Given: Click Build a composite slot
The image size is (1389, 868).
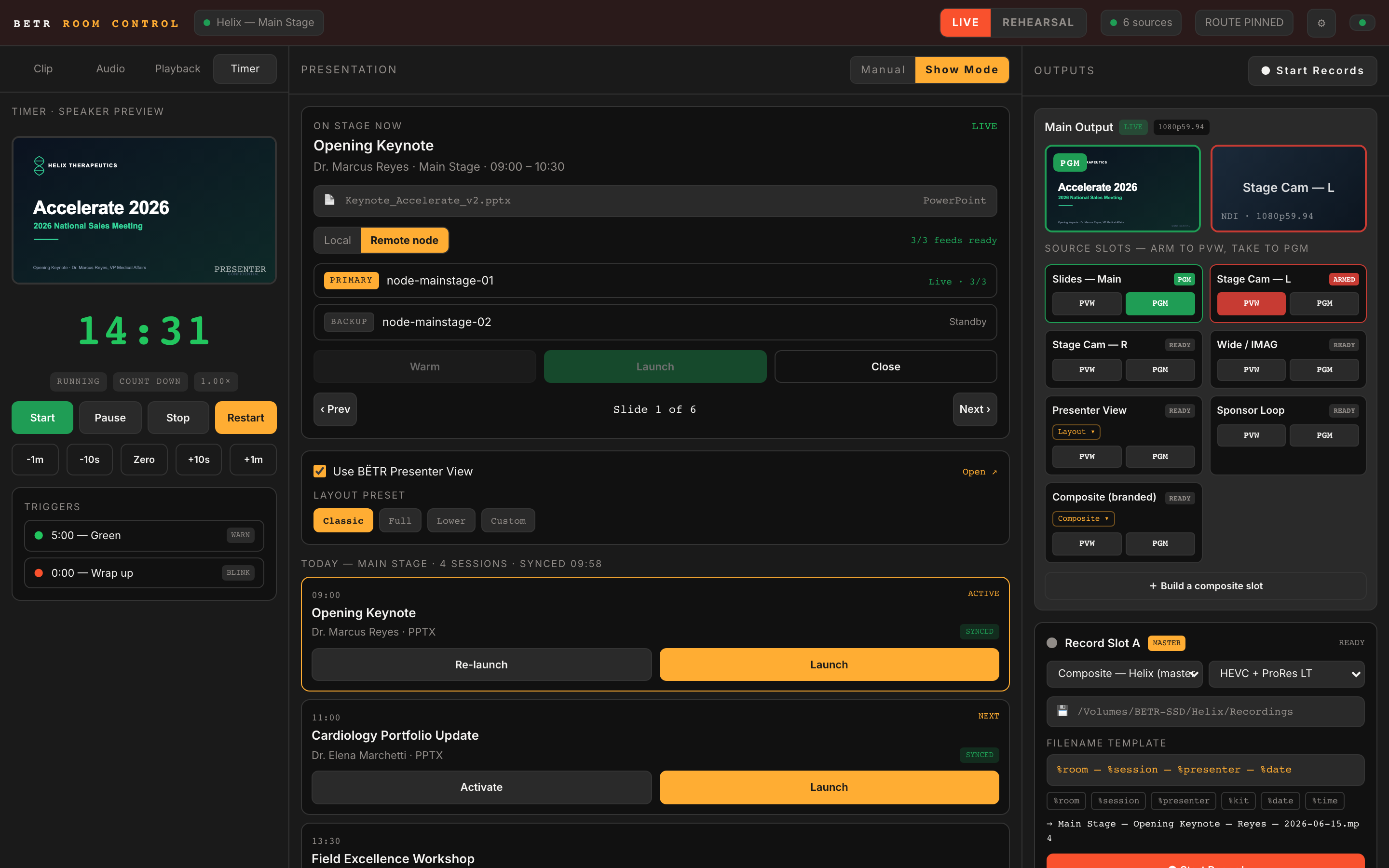Looking at the screenshot, I should coord(1205,585).
